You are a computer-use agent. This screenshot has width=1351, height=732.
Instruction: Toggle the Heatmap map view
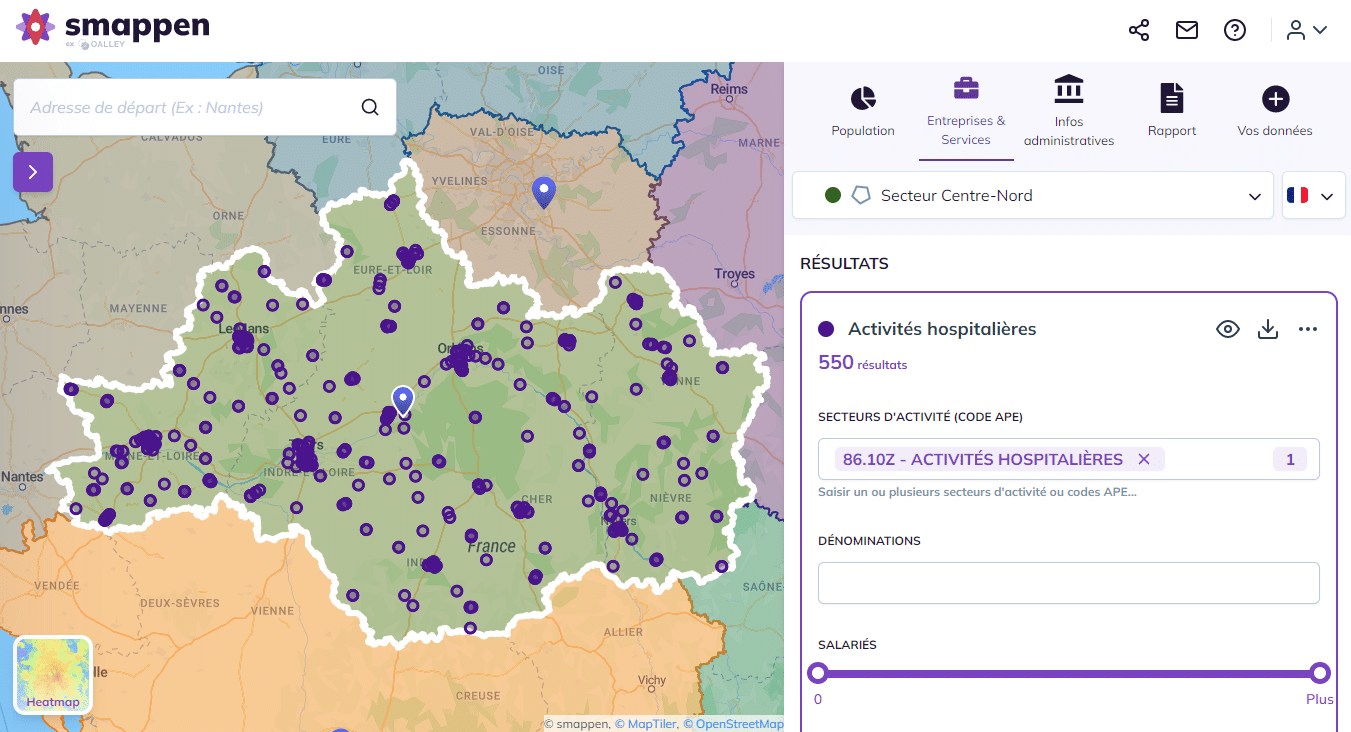[x=52, y=675]
